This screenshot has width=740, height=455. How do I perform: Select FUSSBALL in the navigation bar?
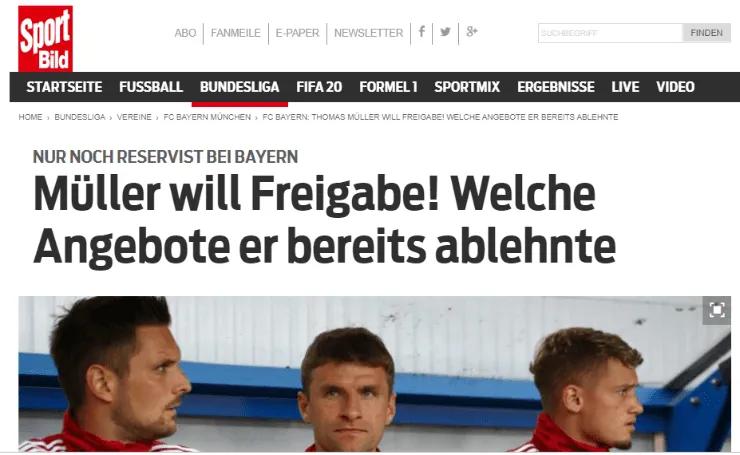click(x=151, y=87)
